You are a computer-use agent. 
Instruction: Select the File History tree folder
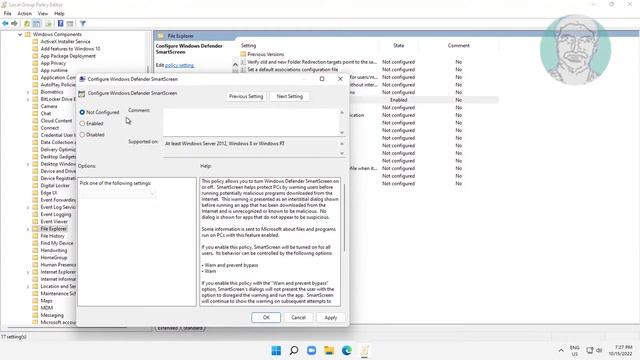pos(52,236)
